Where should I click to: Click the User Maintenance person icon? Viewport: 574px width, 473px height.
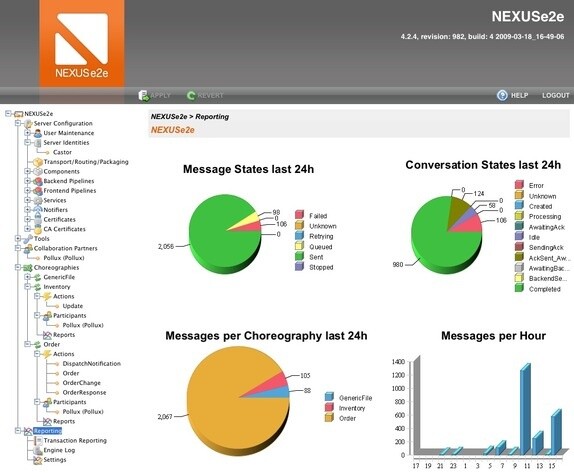(x=37, y=133)
